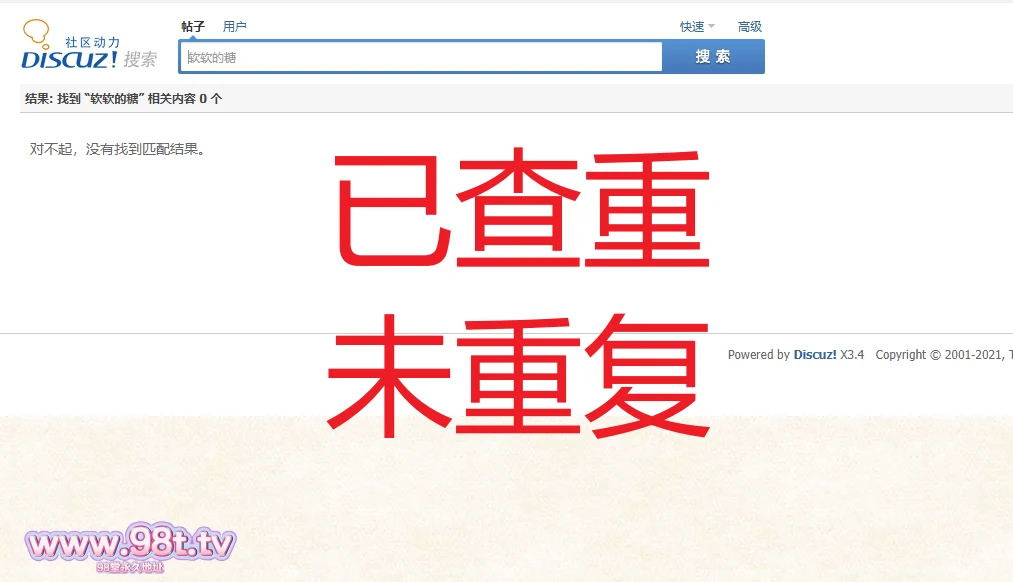This screenshot has height=582, width=1013.
Task: Switch to the 用户 search tab
Action: point(235,27)
